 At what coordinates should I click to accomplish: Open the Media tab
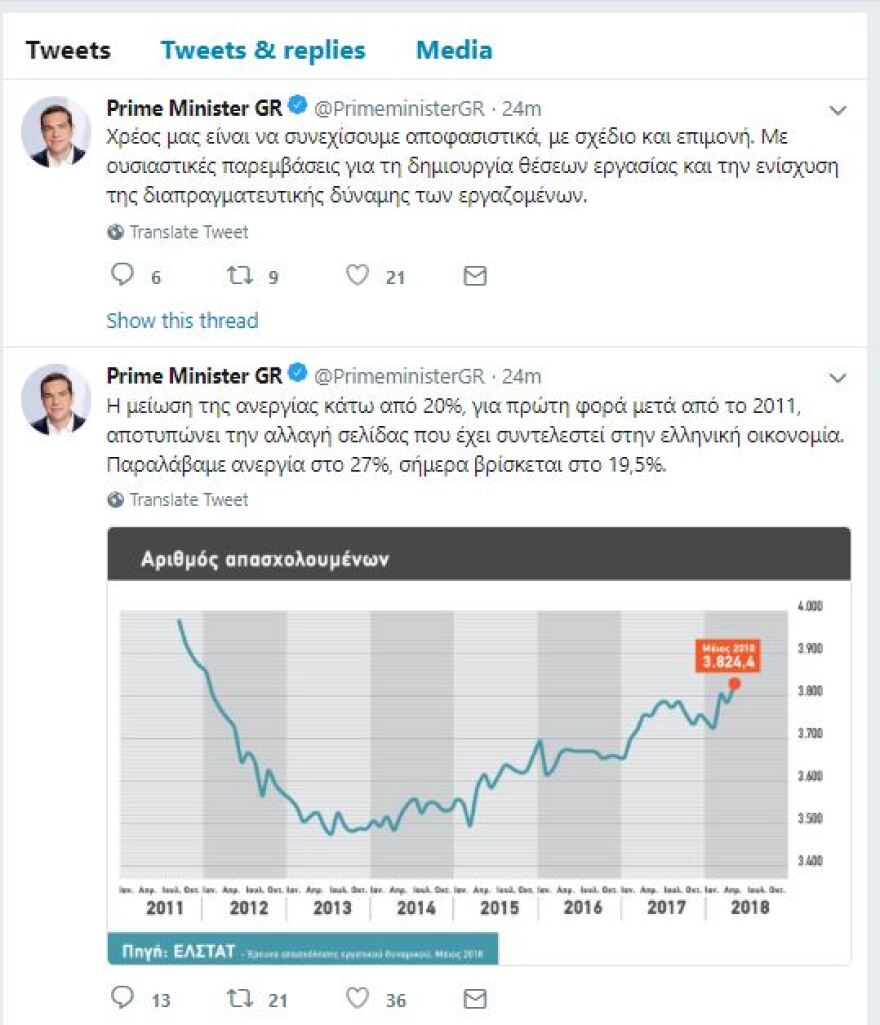(454, 49)
